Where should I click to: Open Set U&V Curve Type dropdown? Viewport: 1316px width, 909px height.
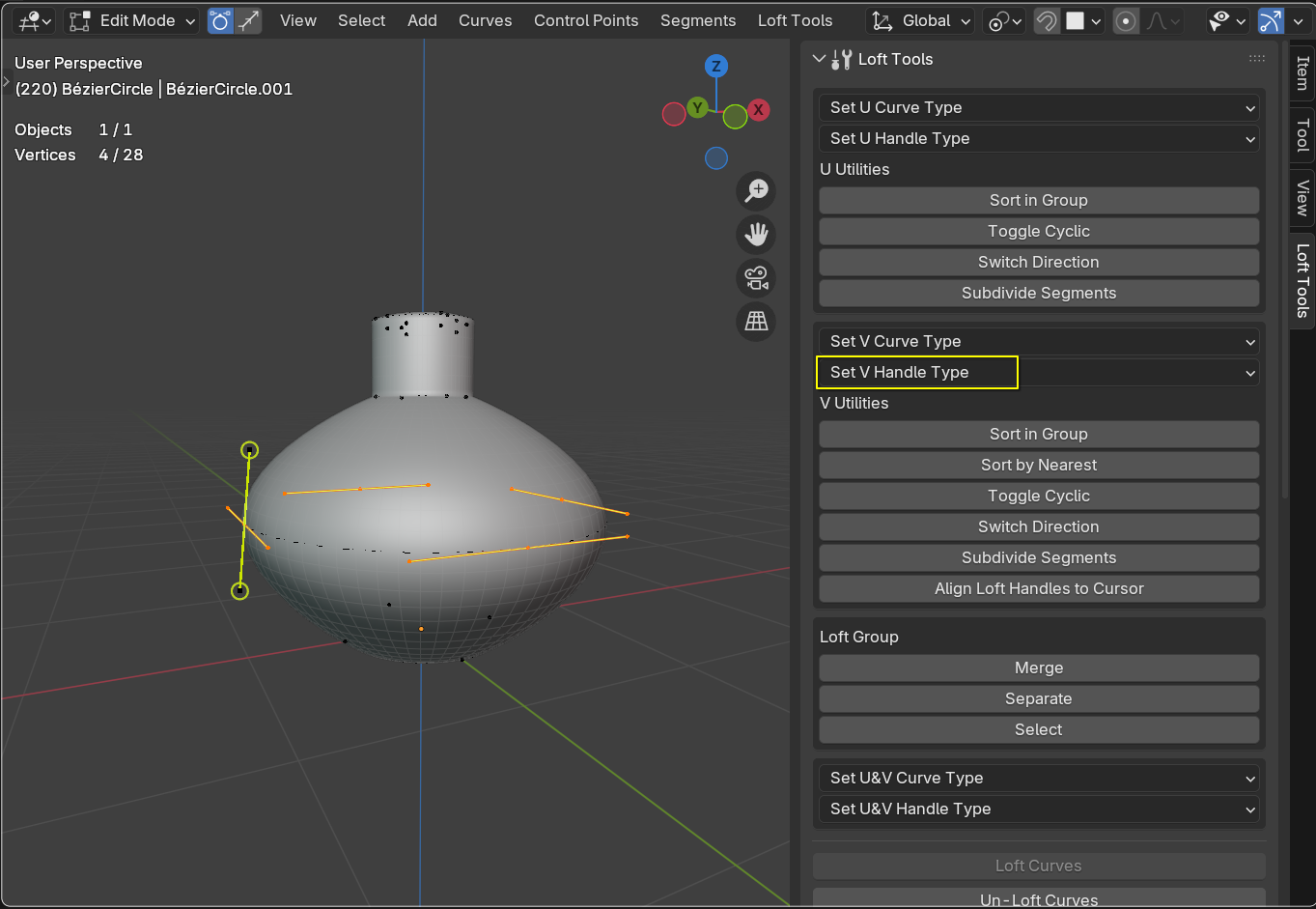tap(1039, 778)
